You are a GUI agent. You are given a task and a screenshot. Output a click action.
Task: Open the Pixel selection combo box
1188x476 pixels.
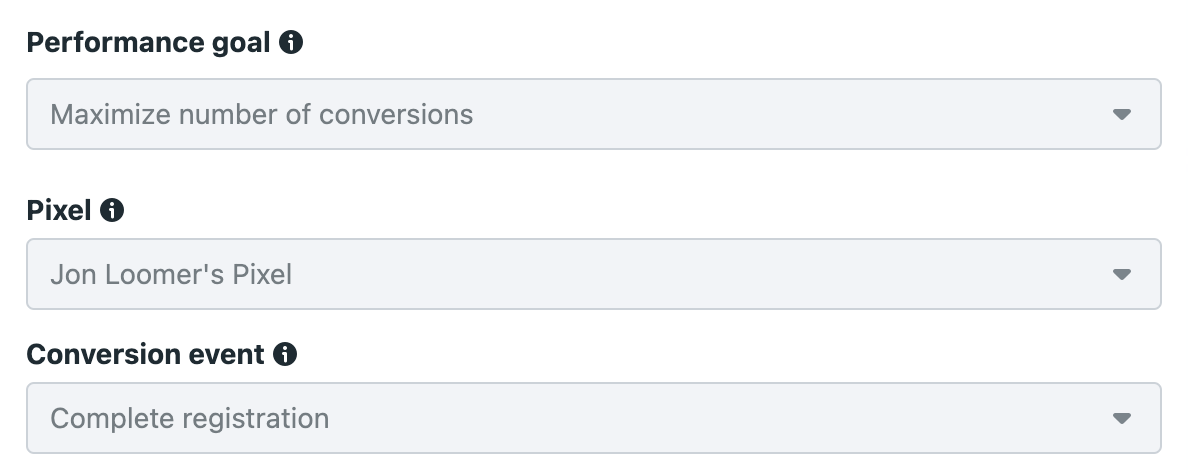(594, 274)
